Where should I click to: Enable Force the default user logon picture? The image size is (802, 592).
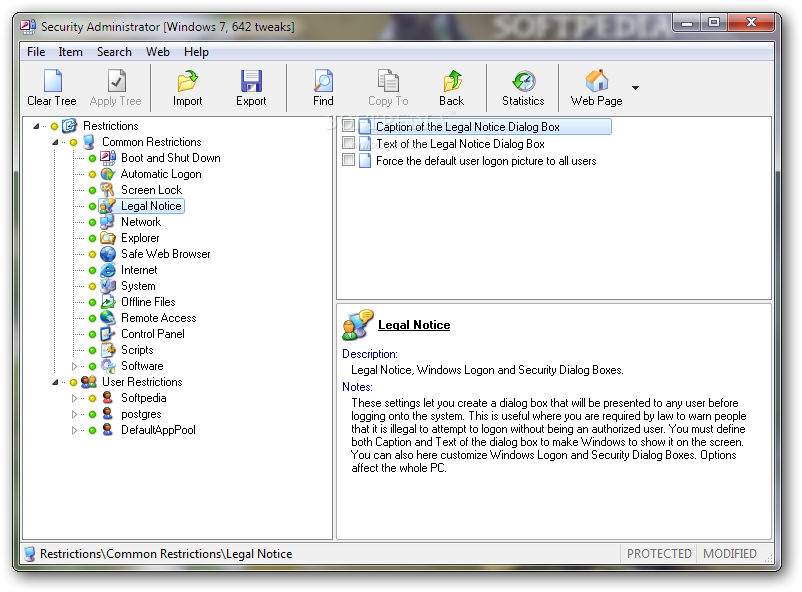349,160
